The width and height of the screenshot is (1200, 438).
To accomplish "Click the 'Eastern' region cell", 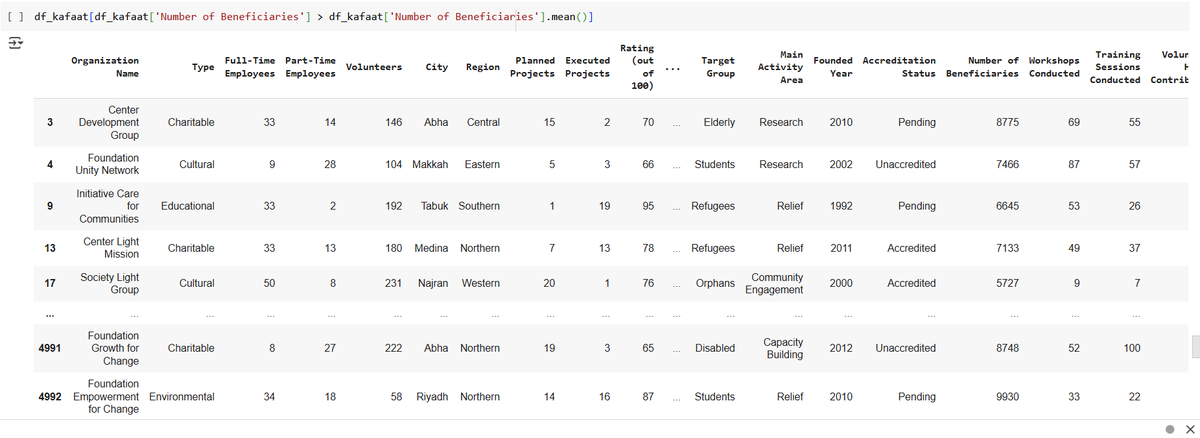I will (x=482, y=164).
